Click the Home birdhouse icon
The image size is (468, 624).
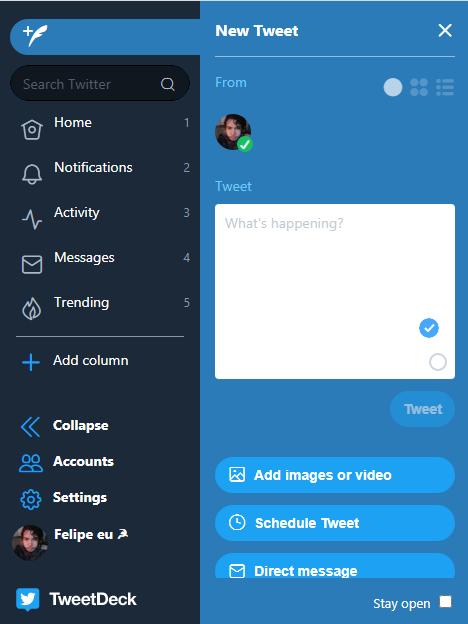[32, 129]
